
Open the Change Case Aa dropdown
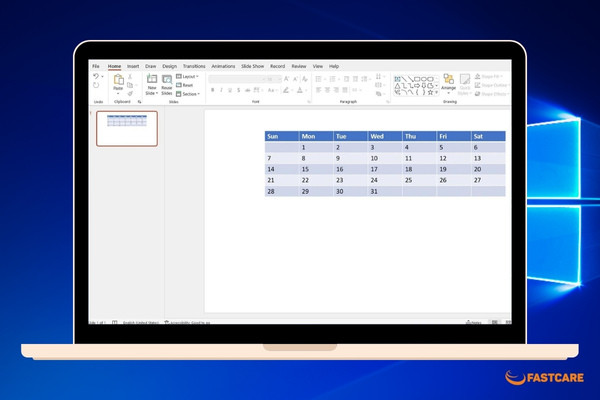[272, 90]
